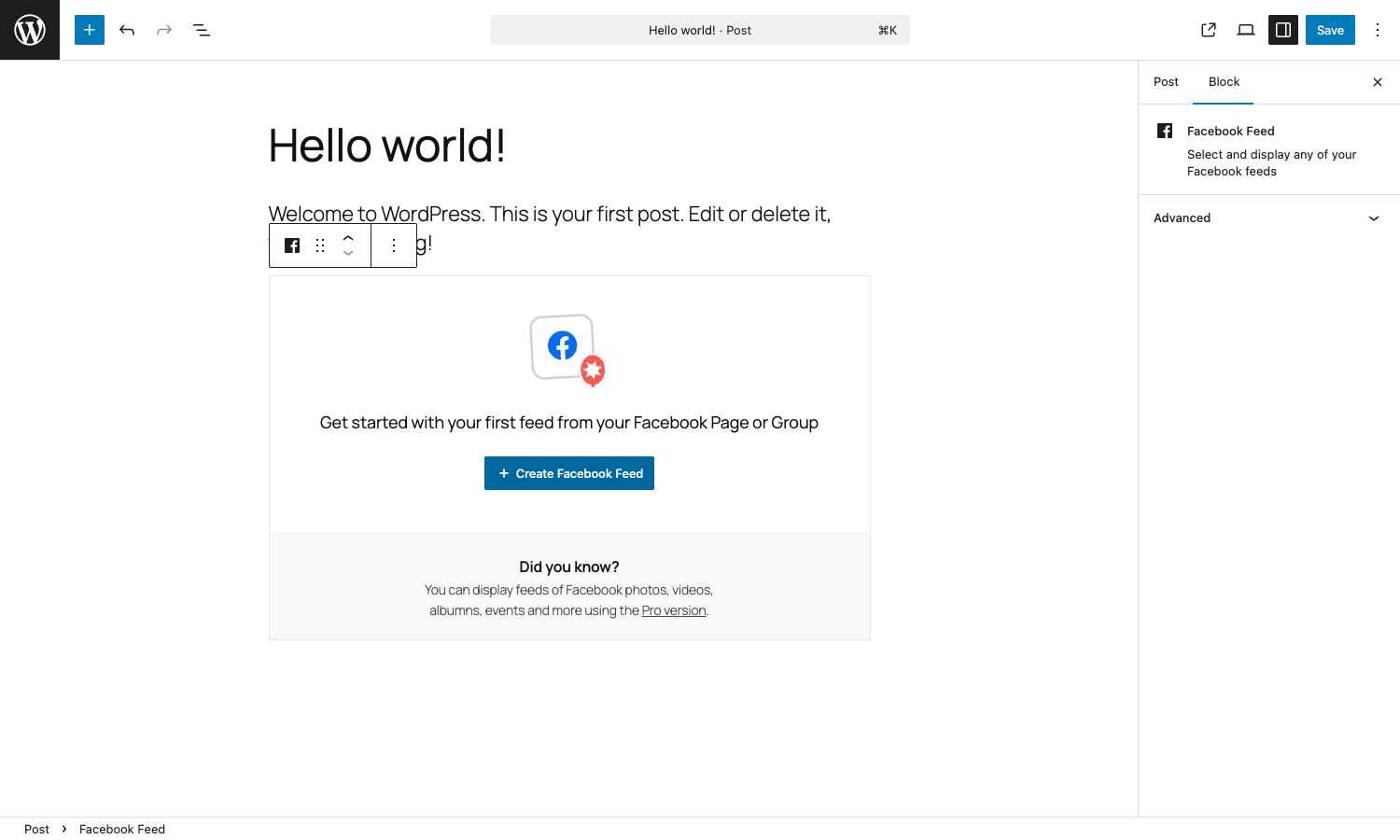The width and height of the screenshot is (1400, 840).
Task: Toggle the Settings sidebar panel
Action: 1283,30
